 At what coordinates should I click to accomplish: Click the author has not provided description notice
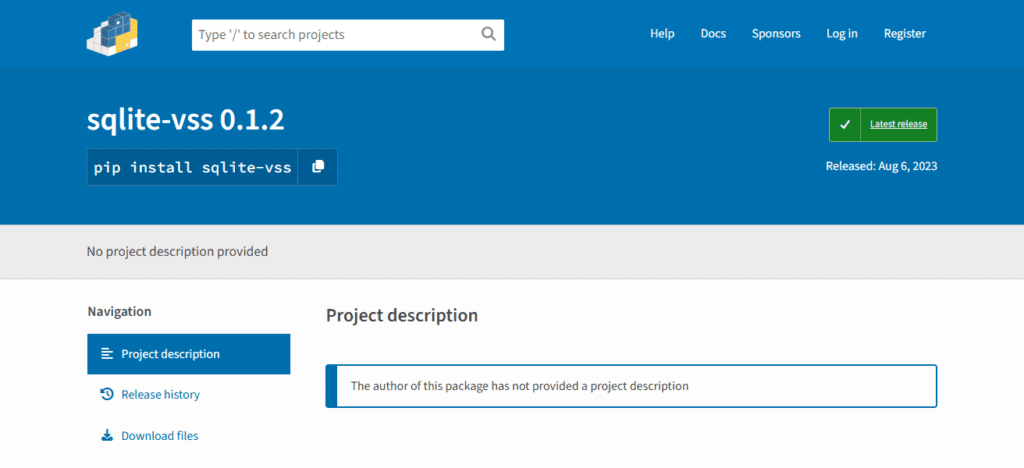[631, 386]
